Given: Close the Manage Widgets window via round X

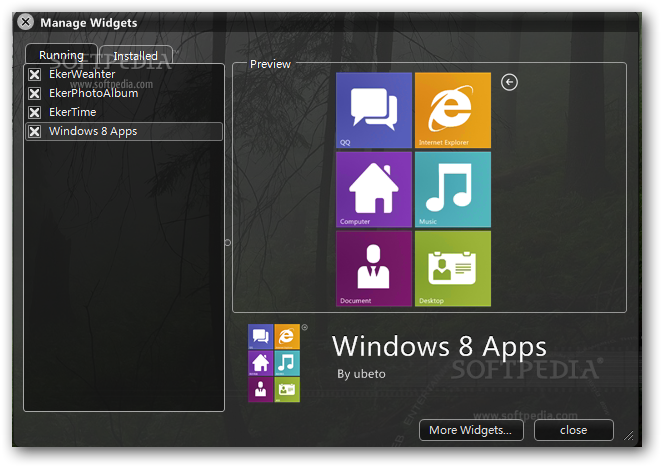Looking at the screenshot, I should (25, 22).
